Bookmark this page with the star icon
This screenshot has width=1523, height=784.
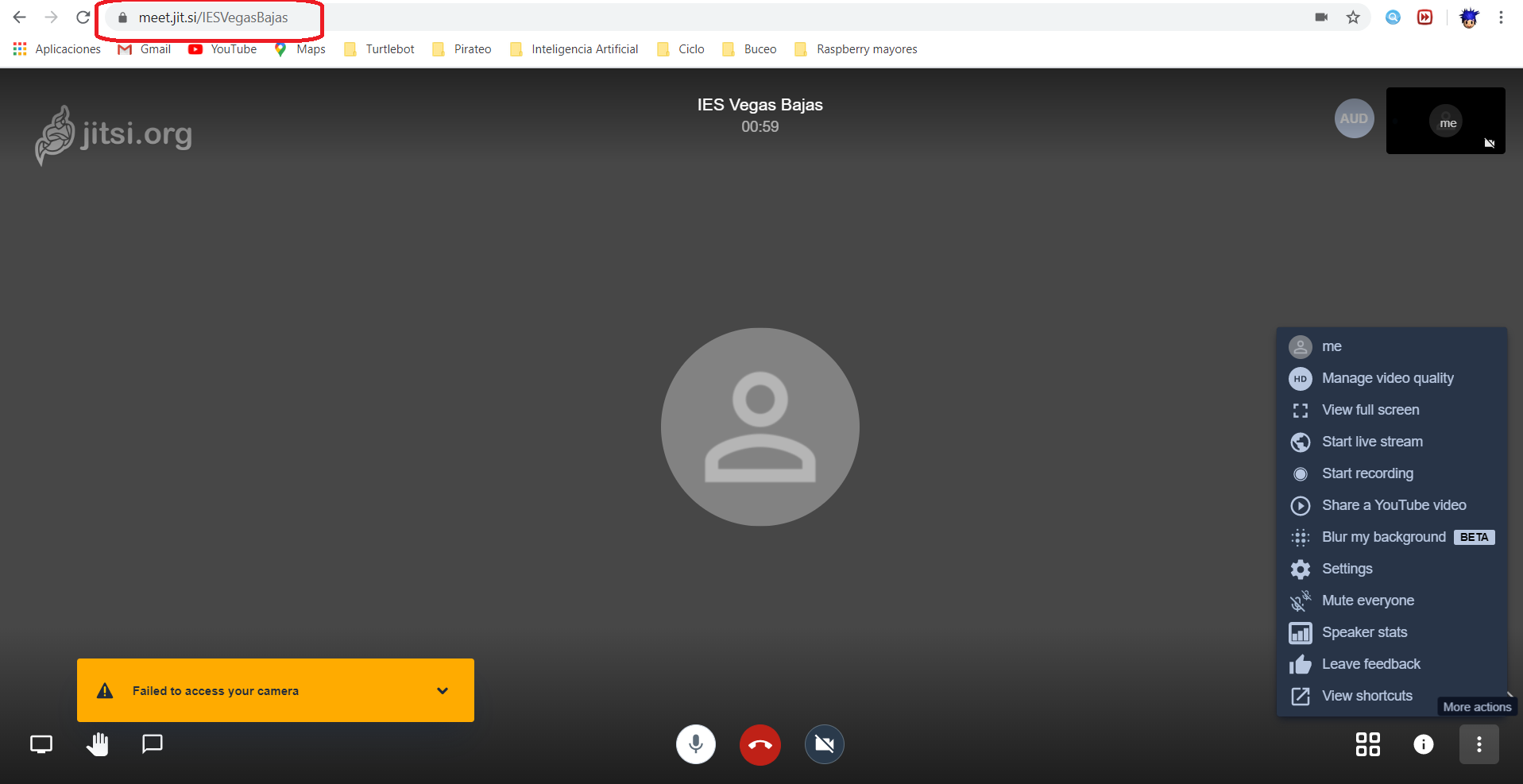[x=1353, y=17]
